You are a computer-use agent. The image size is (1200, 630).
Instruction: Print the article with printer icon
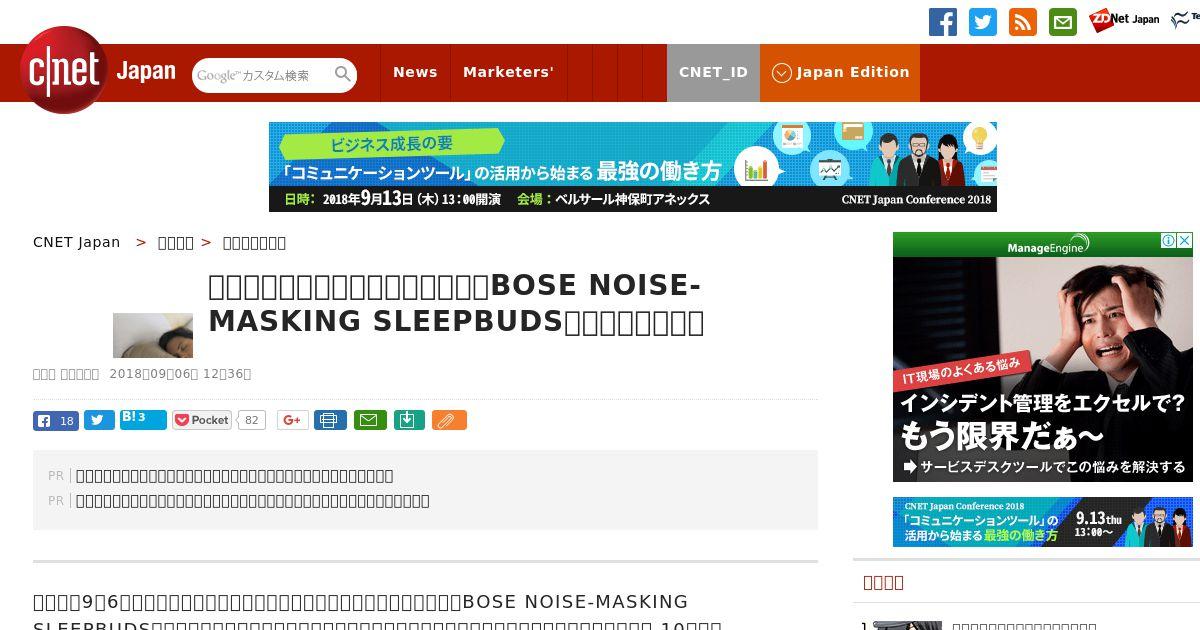[330, 420]
